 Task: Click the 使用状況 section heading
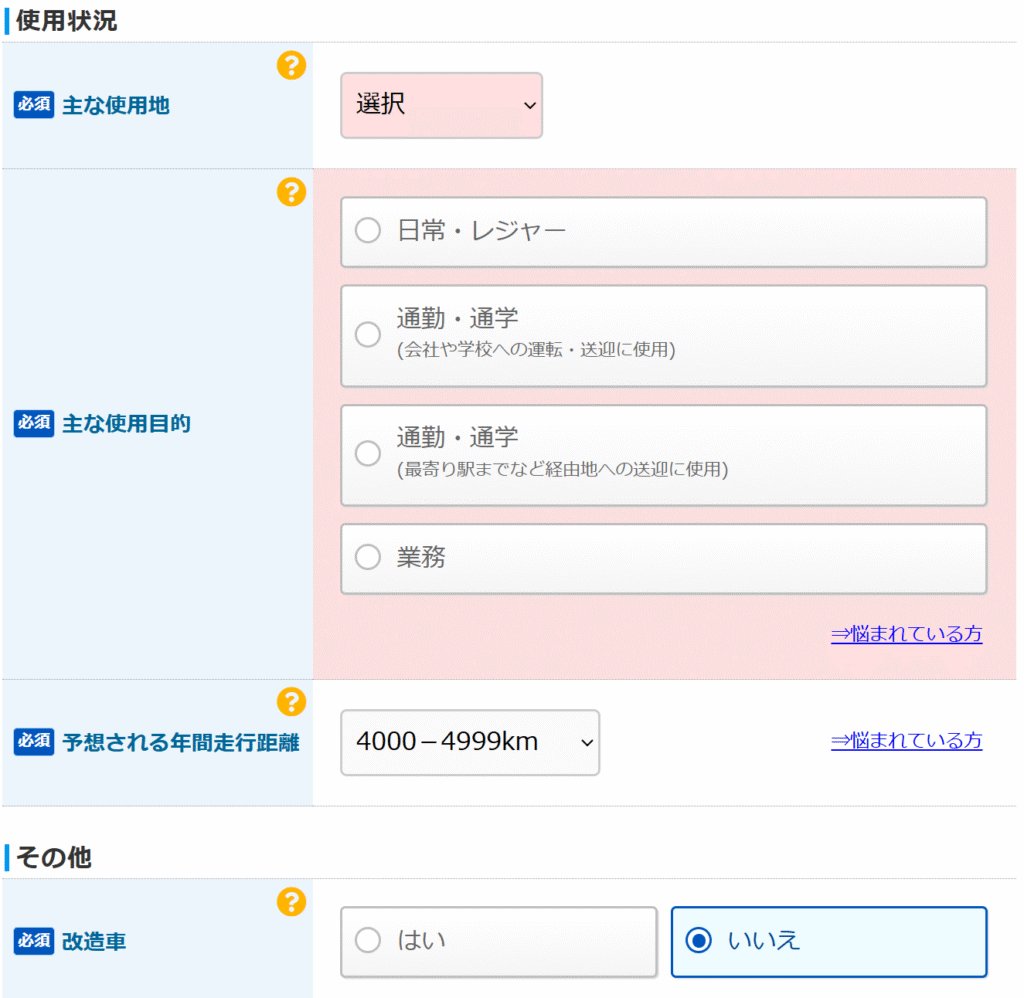pyautogui.click(x=66, y=21)
